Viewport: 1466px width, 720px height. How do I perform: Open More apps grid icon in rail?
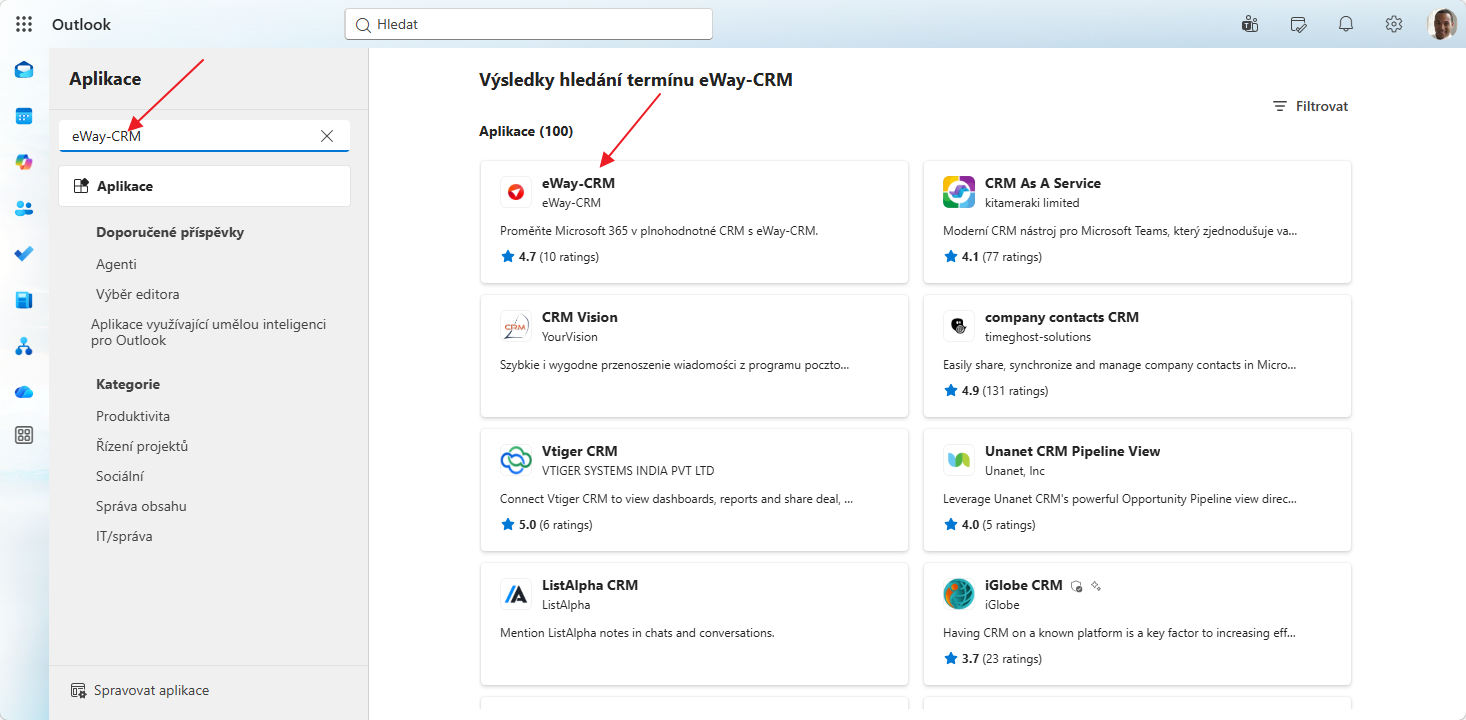[x=24, y=435]
